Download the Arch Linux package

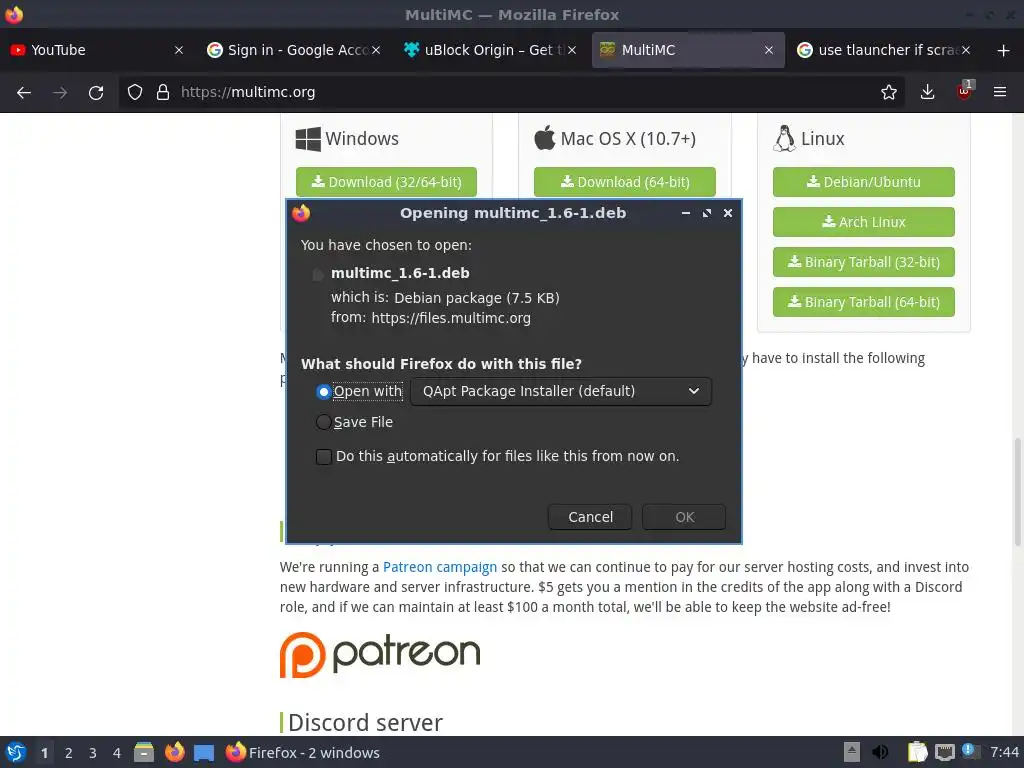[863, 222]
